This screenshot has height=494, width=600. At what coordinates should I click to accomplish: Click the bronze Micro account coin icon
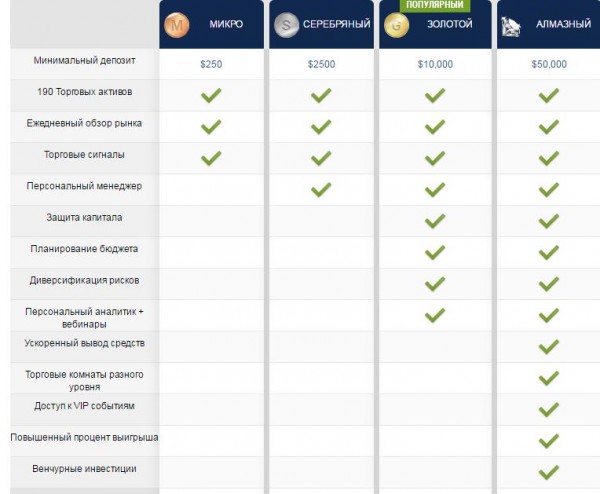tap(176, 25)
